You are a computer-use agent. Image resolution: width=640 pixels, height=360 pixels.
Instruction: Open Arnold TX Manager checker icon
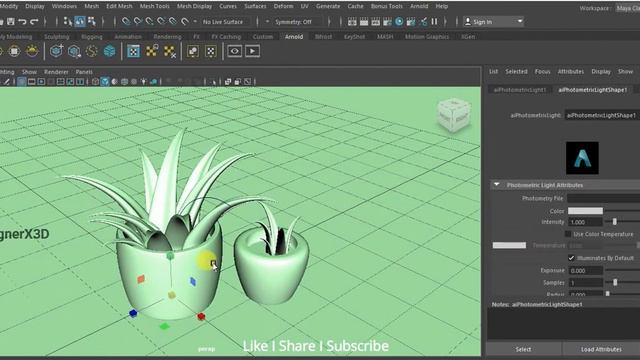[133, 51]
